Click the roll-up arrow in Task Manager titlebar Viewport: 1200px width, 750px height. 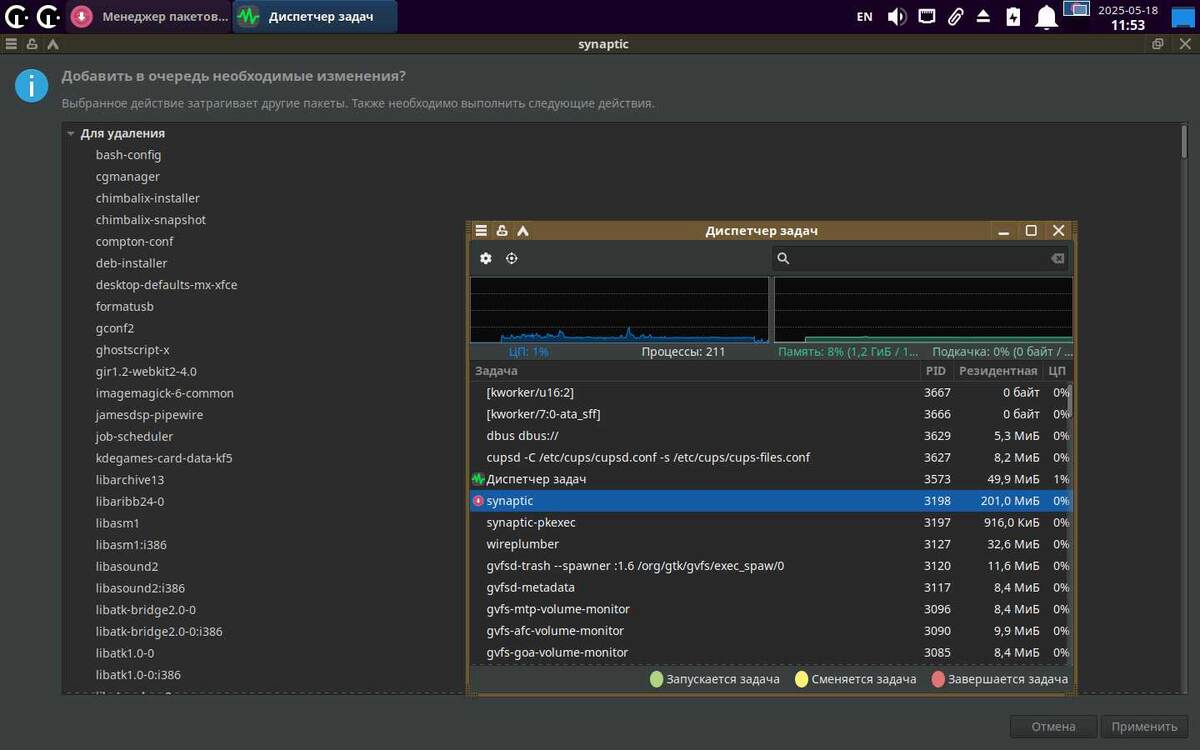(x=522, y=230)
